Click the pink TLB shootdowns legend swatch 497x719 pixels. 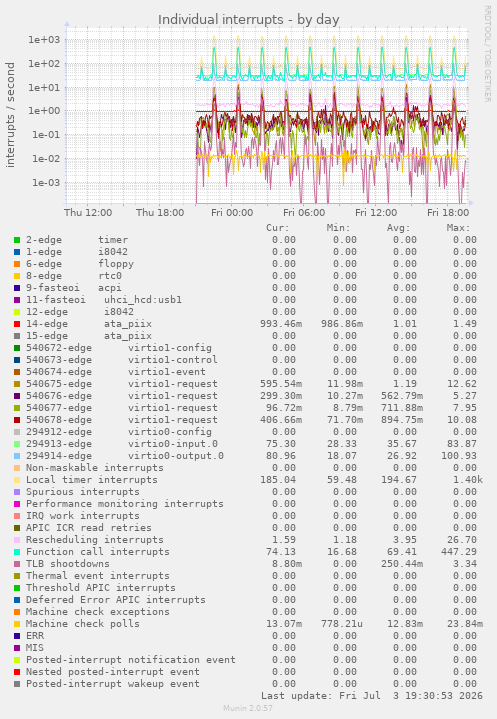point(17,564)
